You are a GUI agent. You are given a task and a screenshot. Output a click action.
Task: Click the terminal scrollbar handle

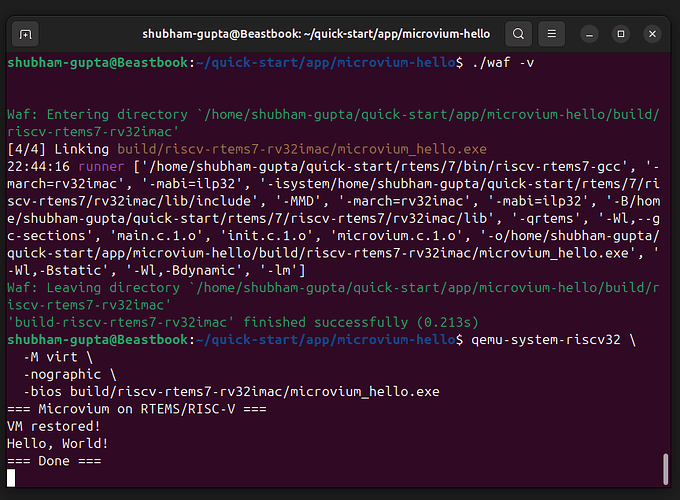pyautogui.click(x=665, y=469)
